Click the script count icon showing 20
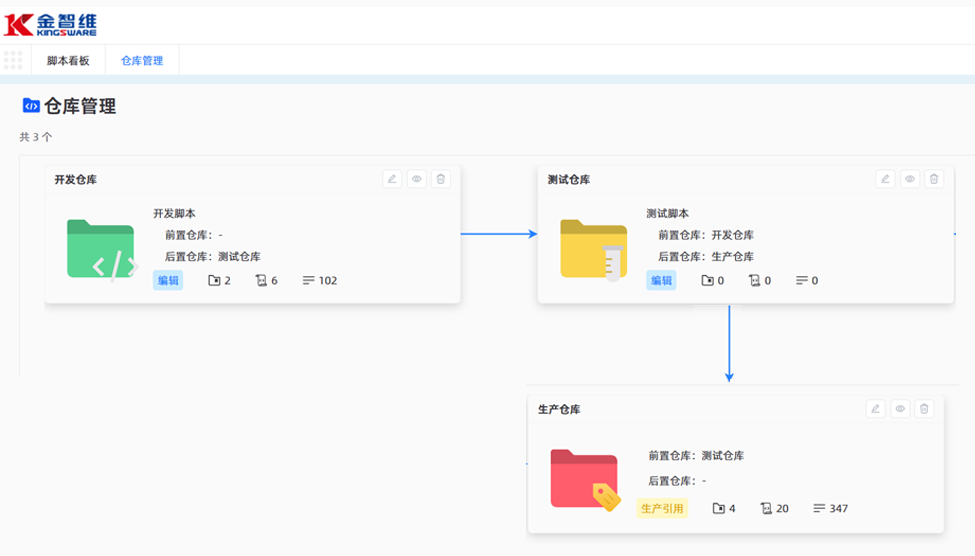Screen dimensions: 975x556 pos(766,508)
